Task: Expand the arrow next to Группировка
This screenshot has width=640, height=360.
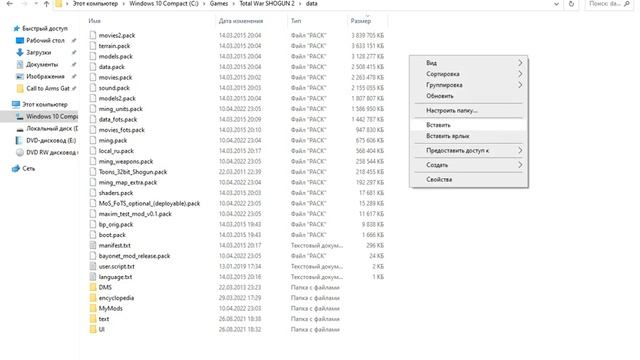Action: pos(520,85)
